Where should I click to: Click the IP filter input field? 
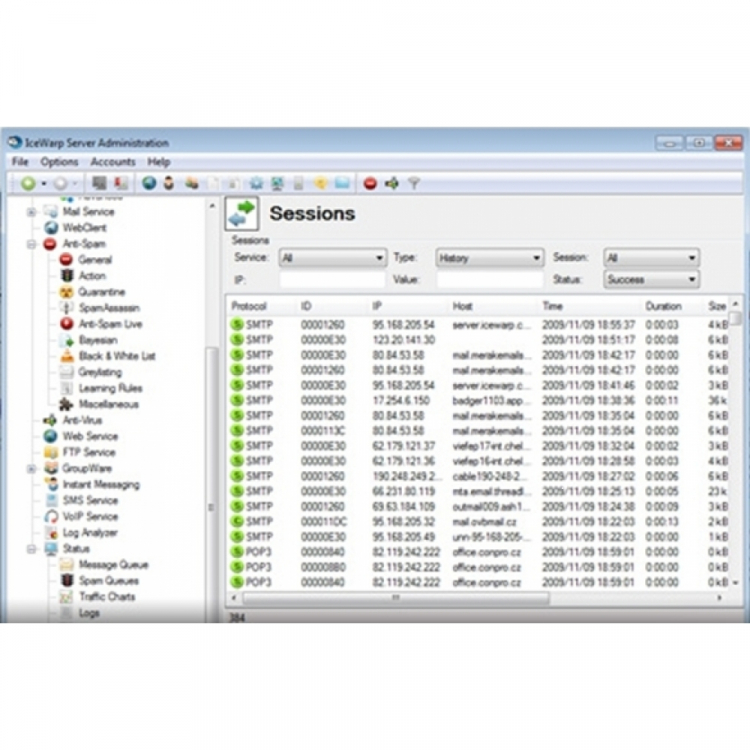tap(332, 279)
